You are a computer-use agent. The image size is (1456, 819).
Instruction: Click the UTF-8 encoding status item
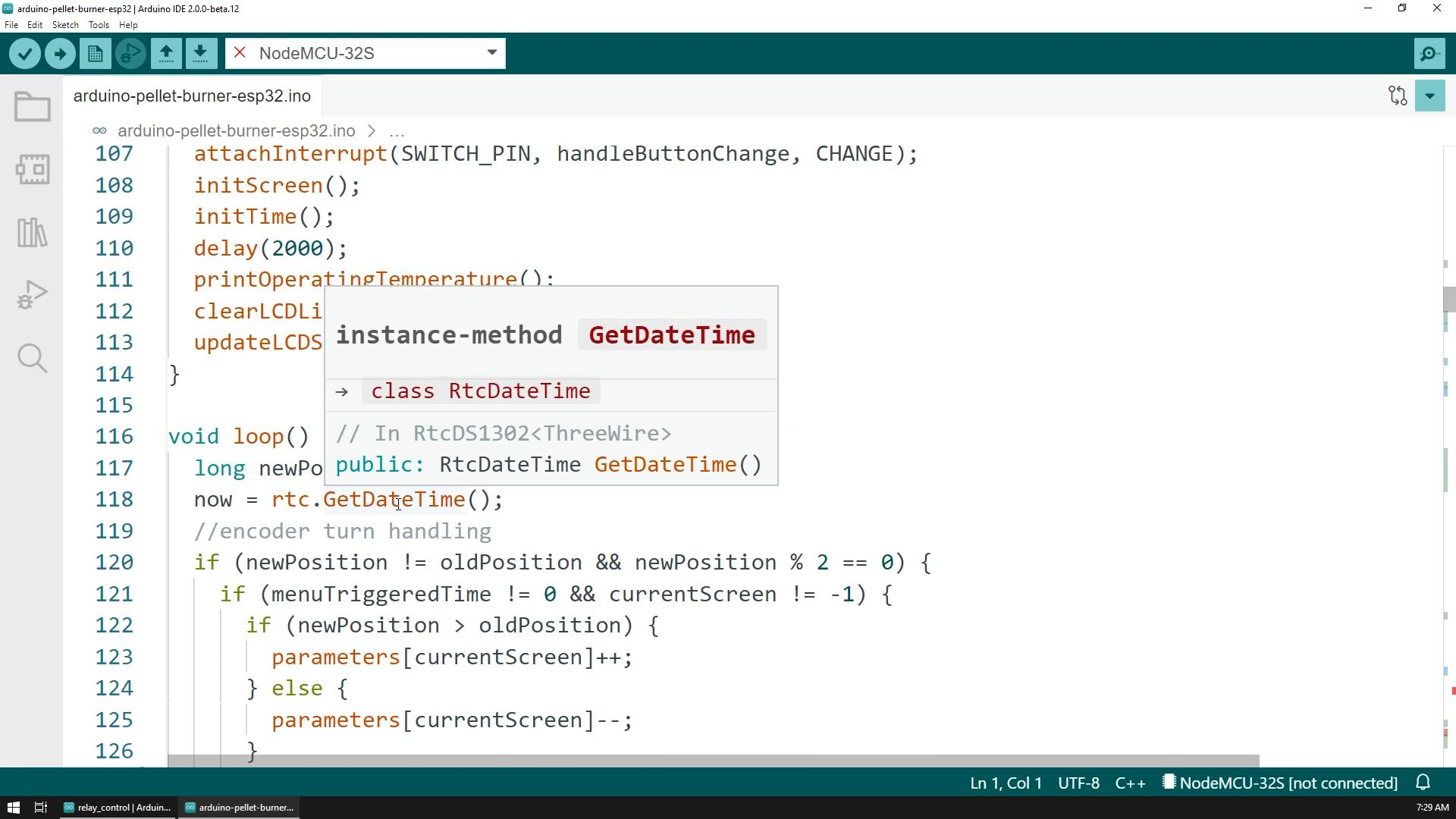pos(1078,783)
